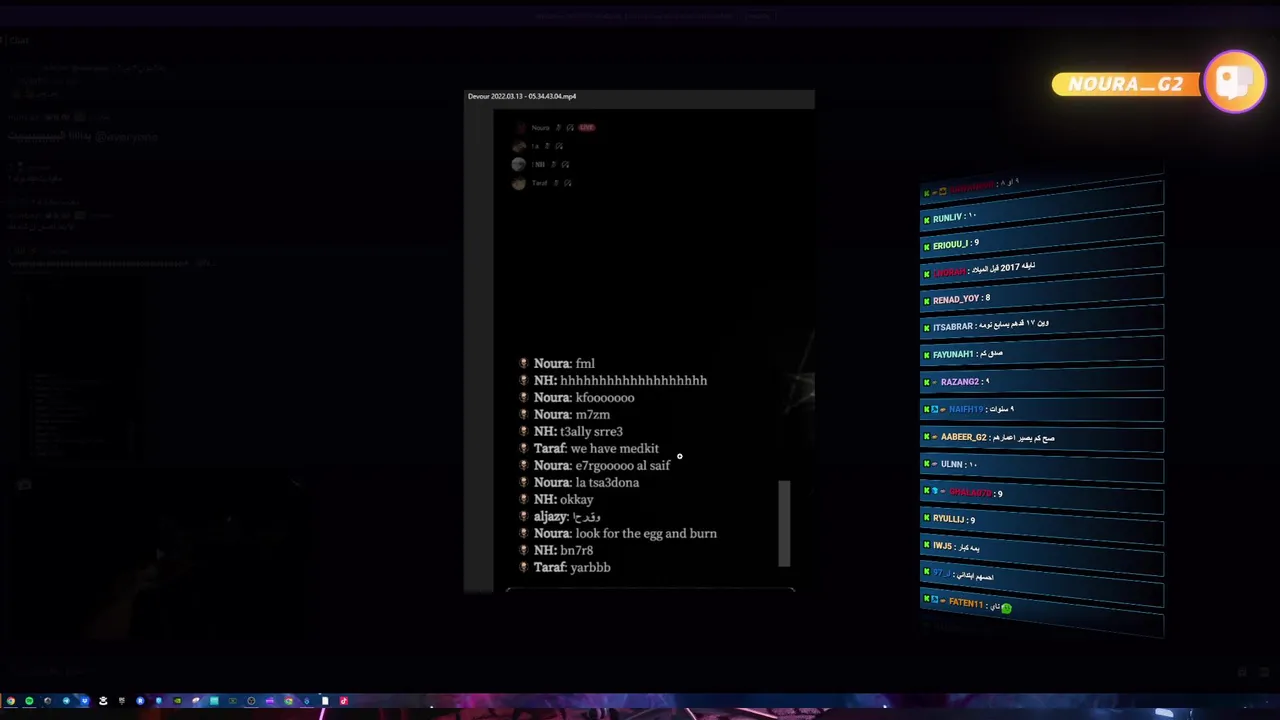Viewport: 1280px width, 720px height.
Task: Click the round logo beside NOURA_G2
Action: click(1235, 82)
